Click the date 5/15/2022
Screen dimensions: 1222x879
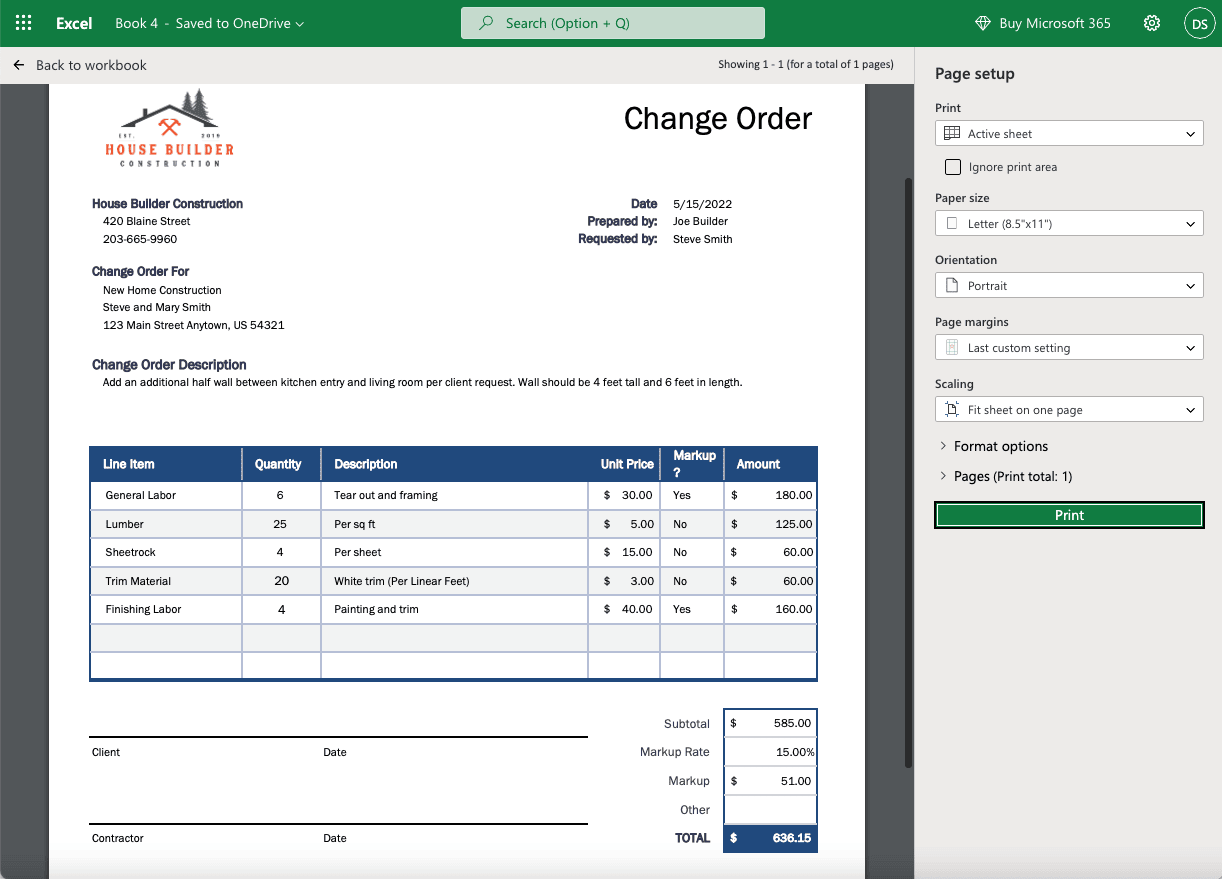(x=703, y=204)
